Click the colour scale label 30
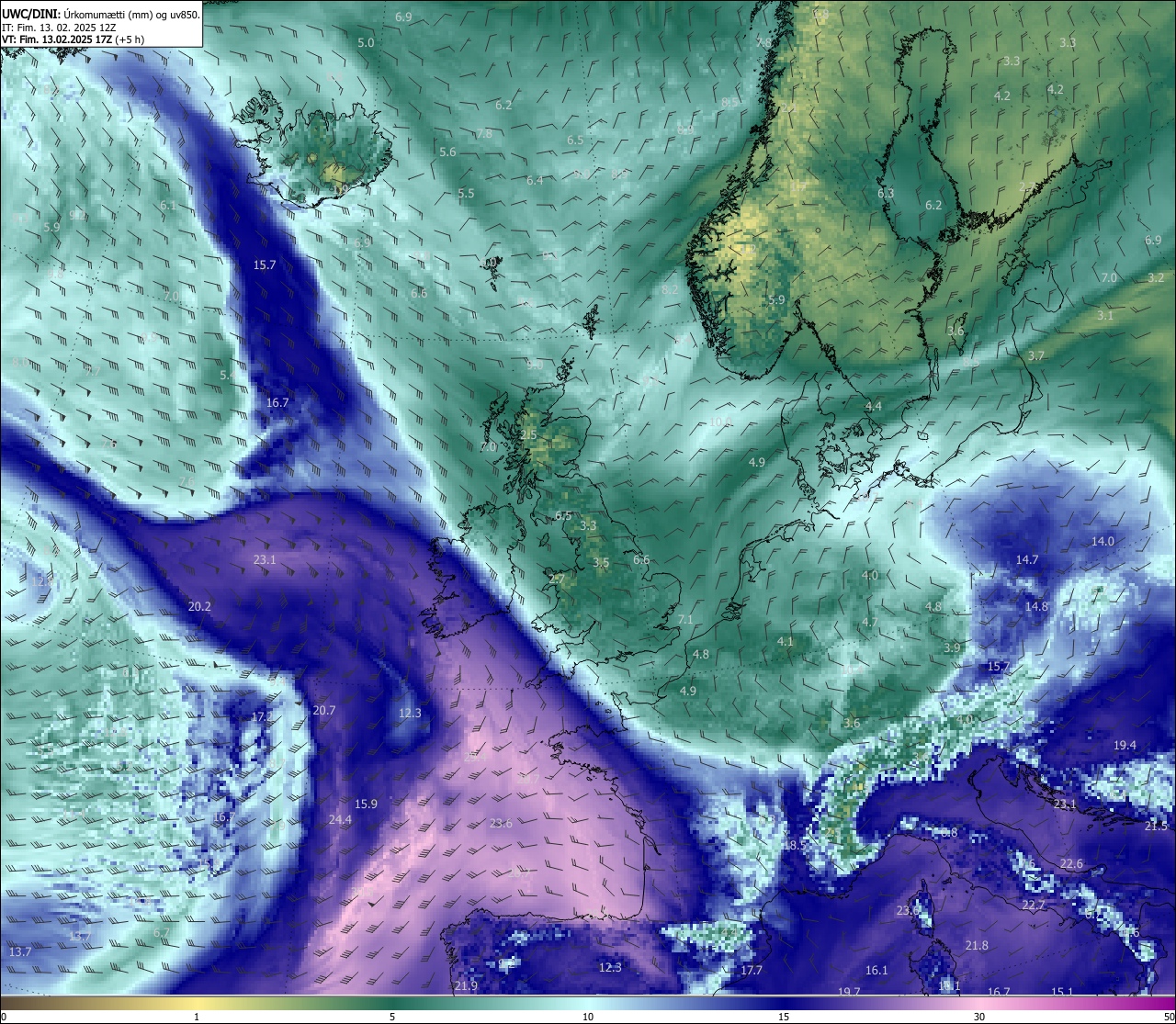This screenshot has width=1176, height=1024. 979,1017
